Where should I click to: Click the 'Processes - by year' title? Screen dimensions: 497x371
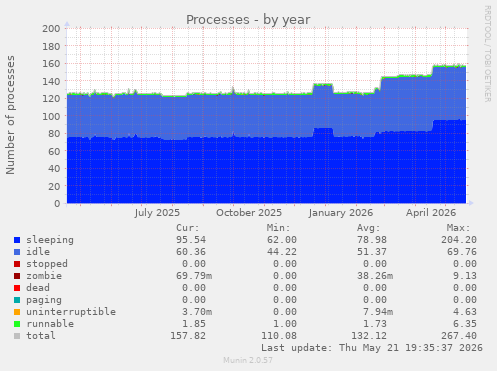[x=248, y=20]
